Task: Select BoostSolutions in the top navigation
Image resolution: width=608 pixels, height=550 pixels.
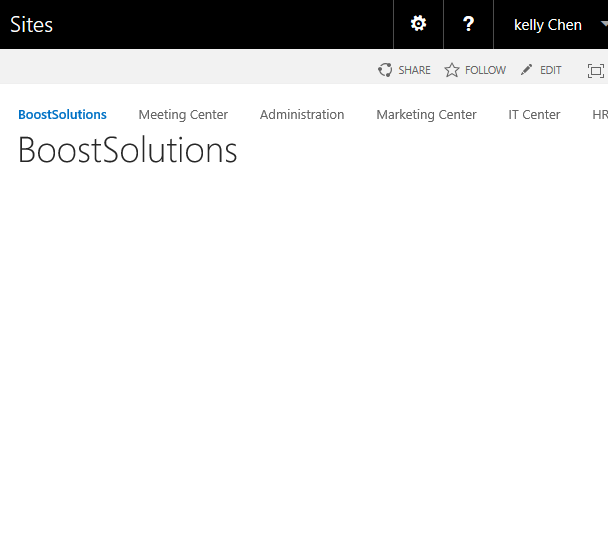Action: click(x=62, y=115)
